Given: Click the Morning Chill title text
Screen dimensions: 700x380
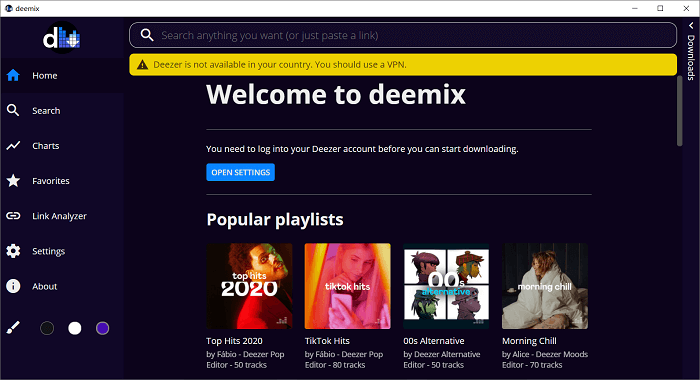Looking at the screenshot, I should pyautogui.click(x=529, y=341).
